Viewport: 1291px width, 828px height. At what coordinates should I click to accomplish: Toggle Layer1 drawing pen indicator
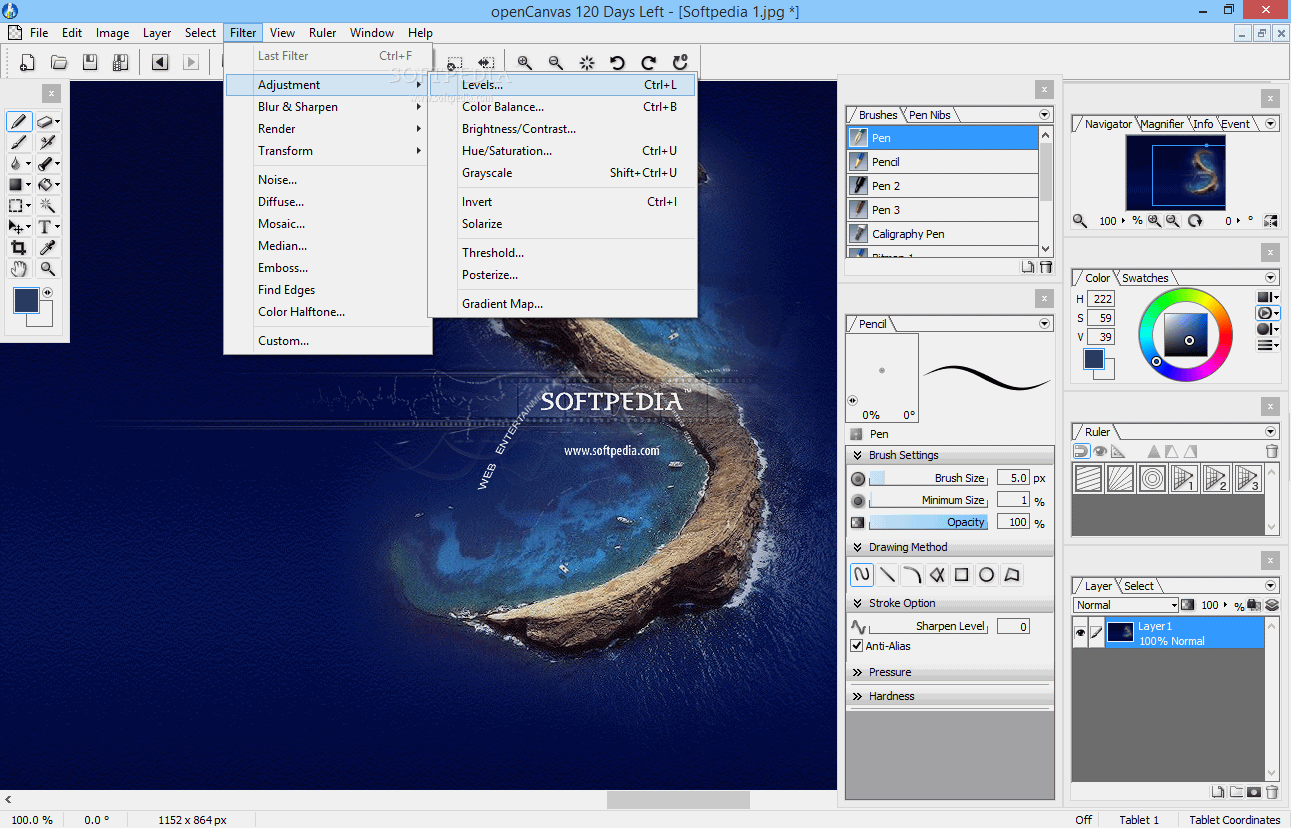(x=1096, y=633)
